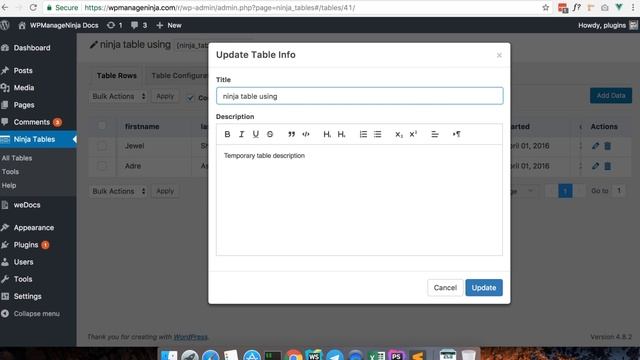Toggle bold formatting in description editor
Image resolution: width=640 pixels, height=360 pixels.
(x=227, y=134)
